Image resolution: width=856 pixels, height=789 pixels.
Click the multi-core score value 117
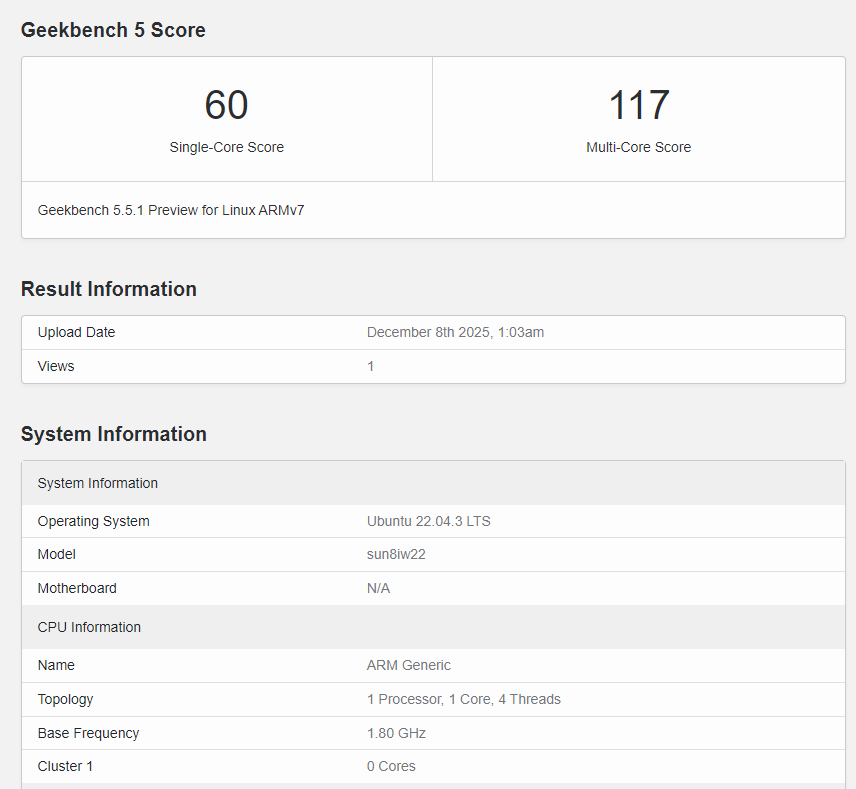(639, 105)
